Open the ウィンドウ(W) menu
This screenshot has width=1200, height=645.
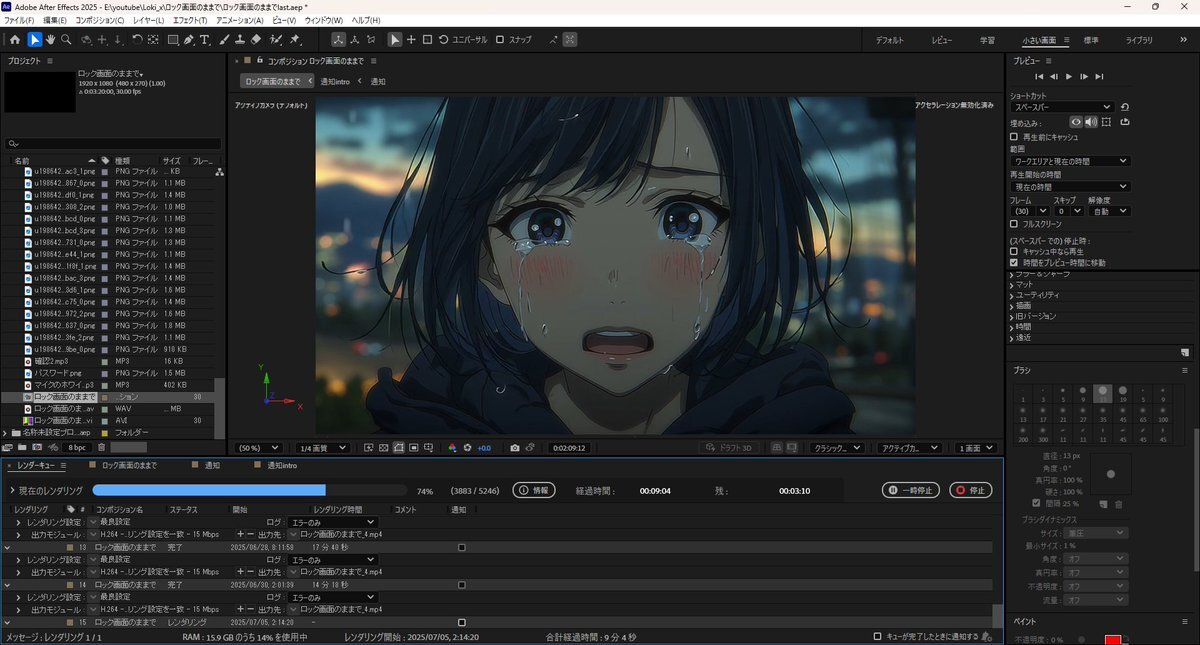click(x=323, y=20)
